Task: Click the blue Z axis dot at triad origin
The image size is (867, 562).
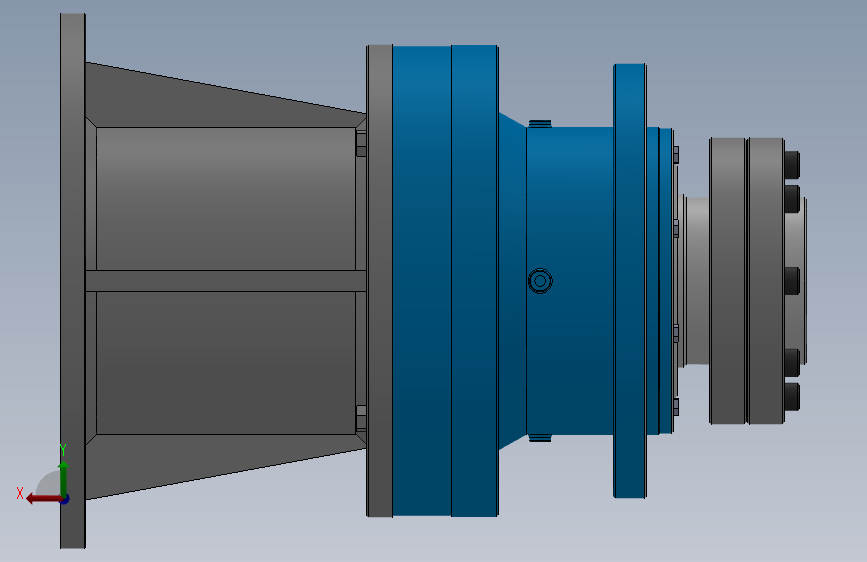Action: 65,499
